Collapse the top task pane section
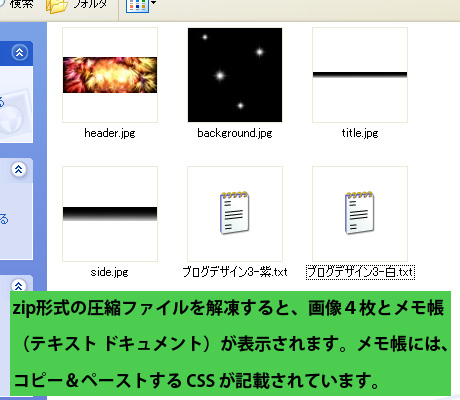The width and height of the screenshot is (460, 400). [20, 52]
